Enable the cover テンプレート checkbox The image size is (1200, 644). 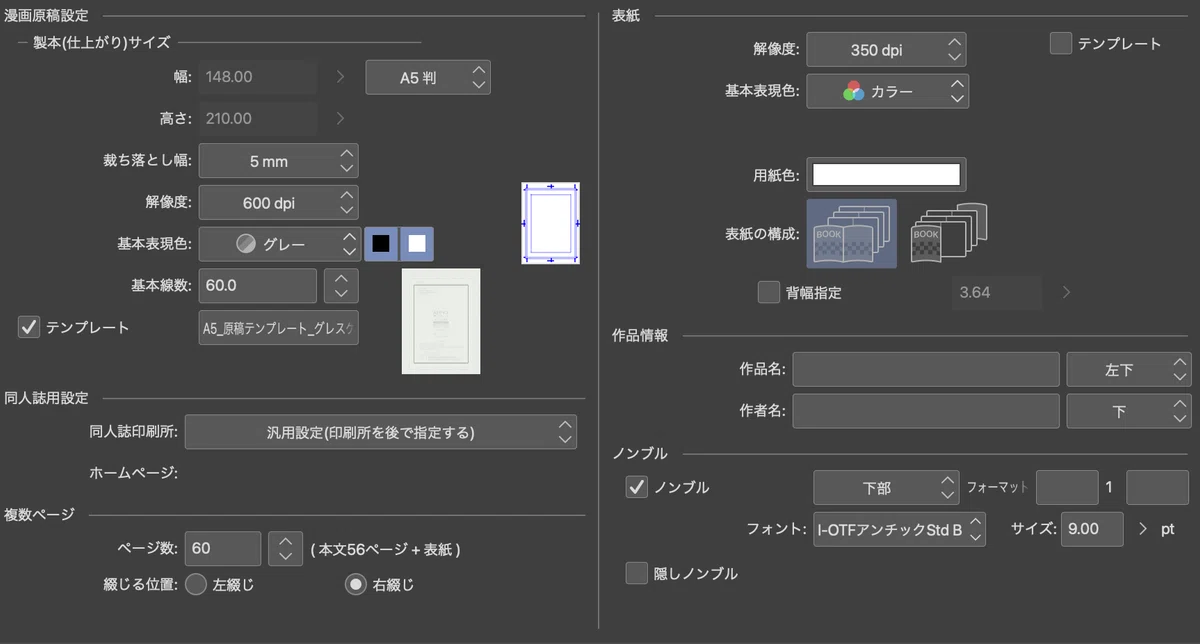tap(1061, 43)
